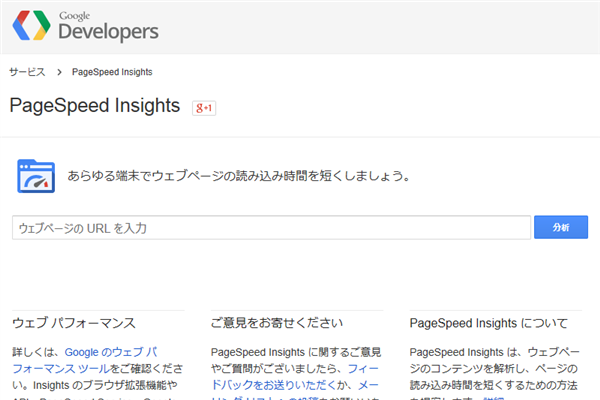Click the あらゆる端末でウェブページ tagline text

coord(240,176)
